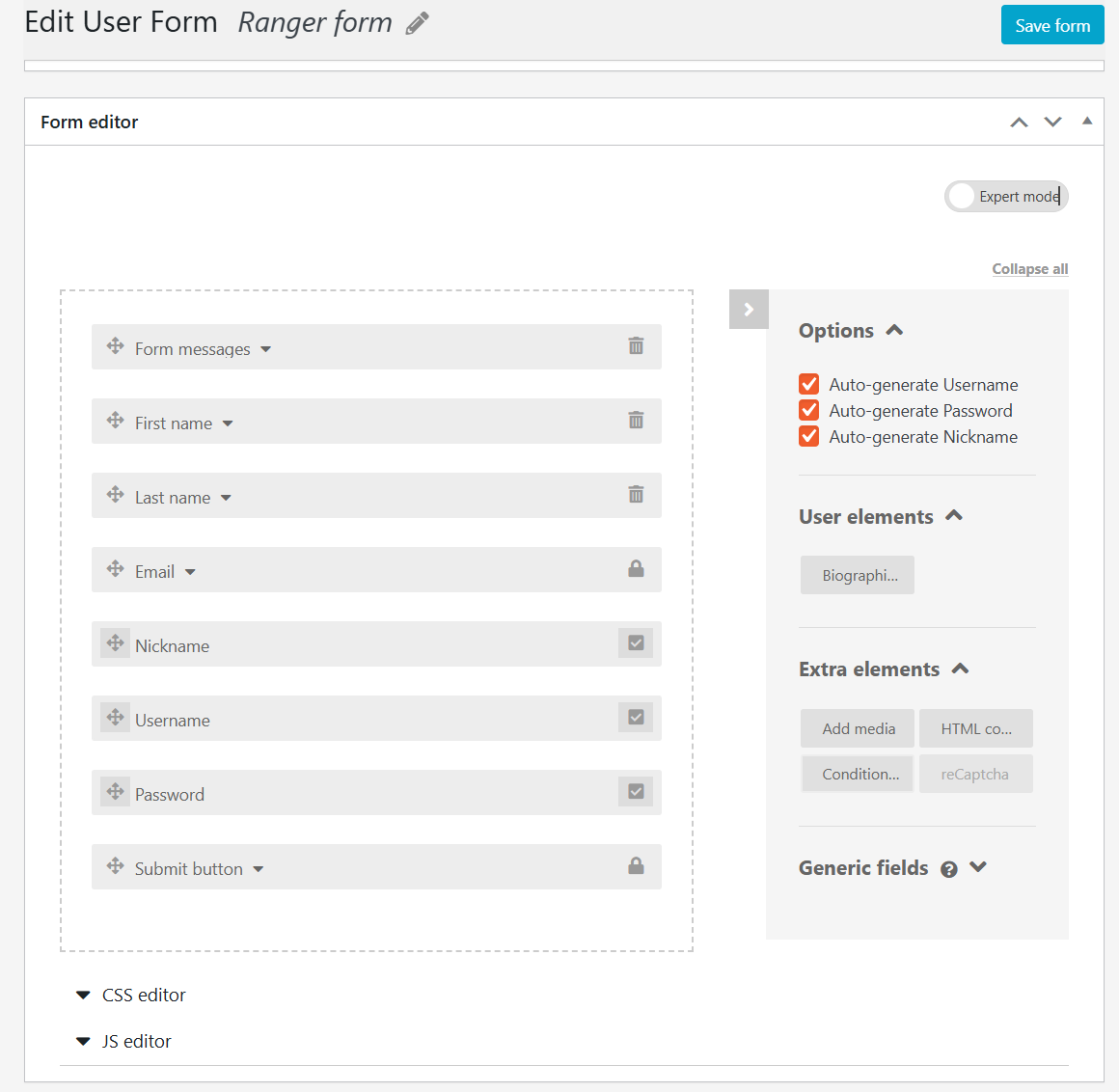Add Biographi... user element

[x=857, y=575]
